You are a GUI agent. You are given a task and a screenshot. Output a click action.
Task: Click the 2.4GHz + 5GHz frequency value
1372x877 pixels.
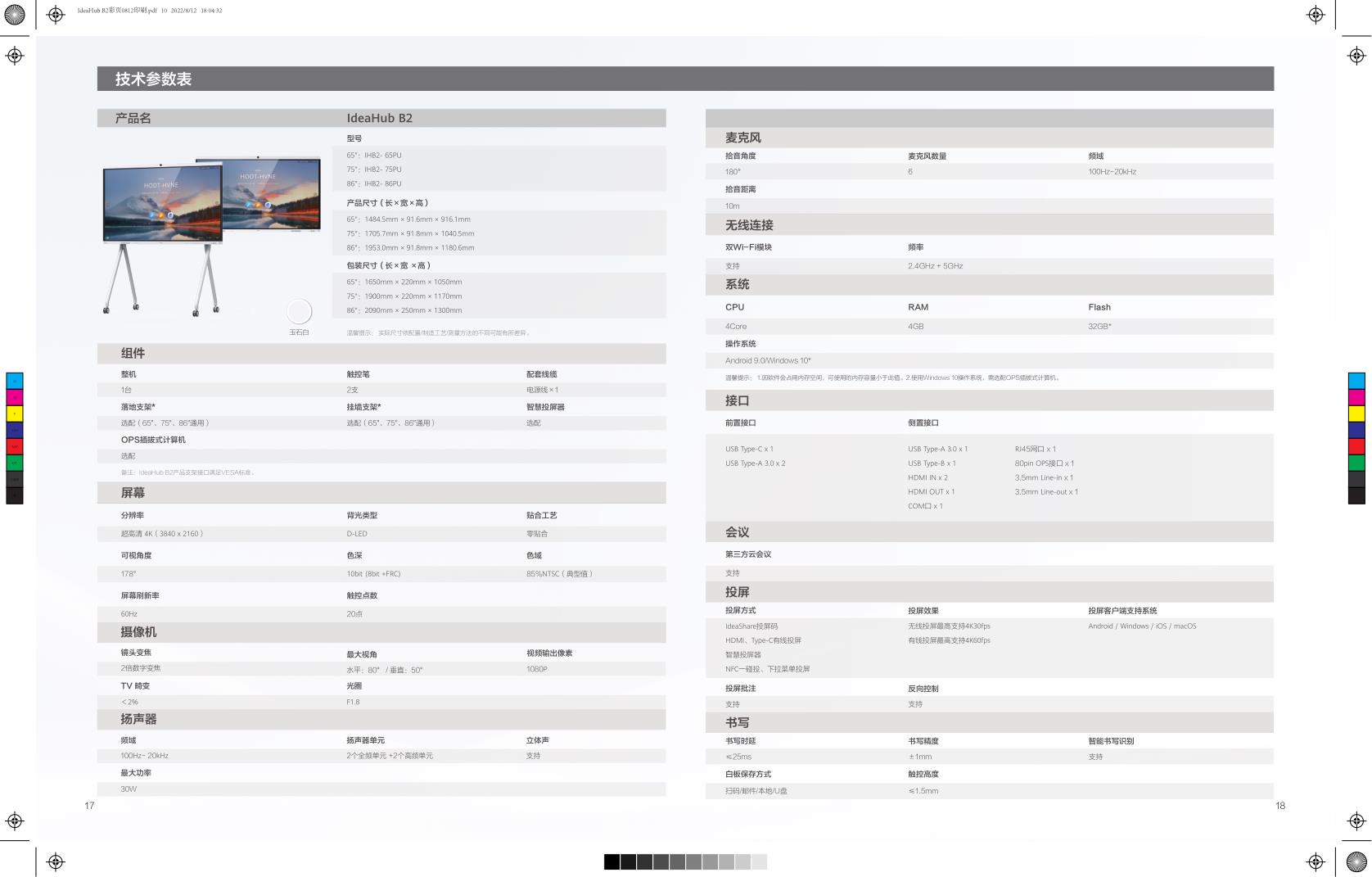click(936, 265)
